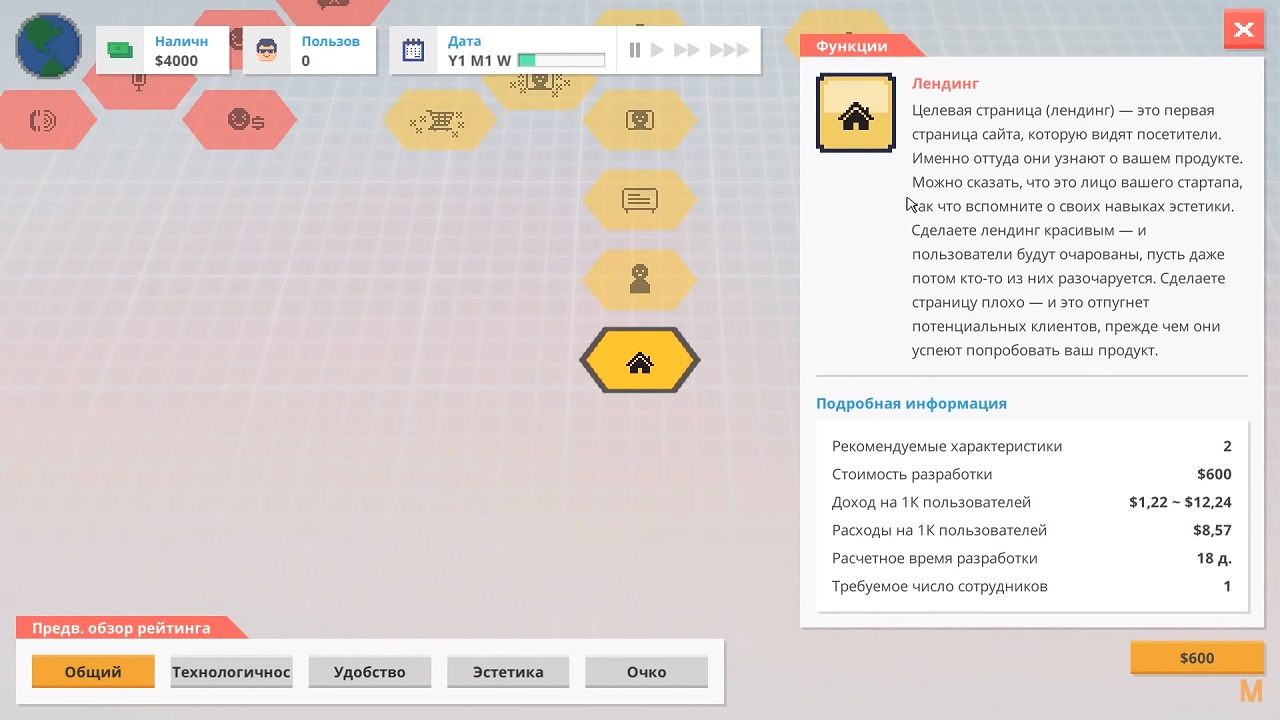
Task: Switch to the Технологичнос rating tab
Action: pyautogui.click(x=231, y=672)
